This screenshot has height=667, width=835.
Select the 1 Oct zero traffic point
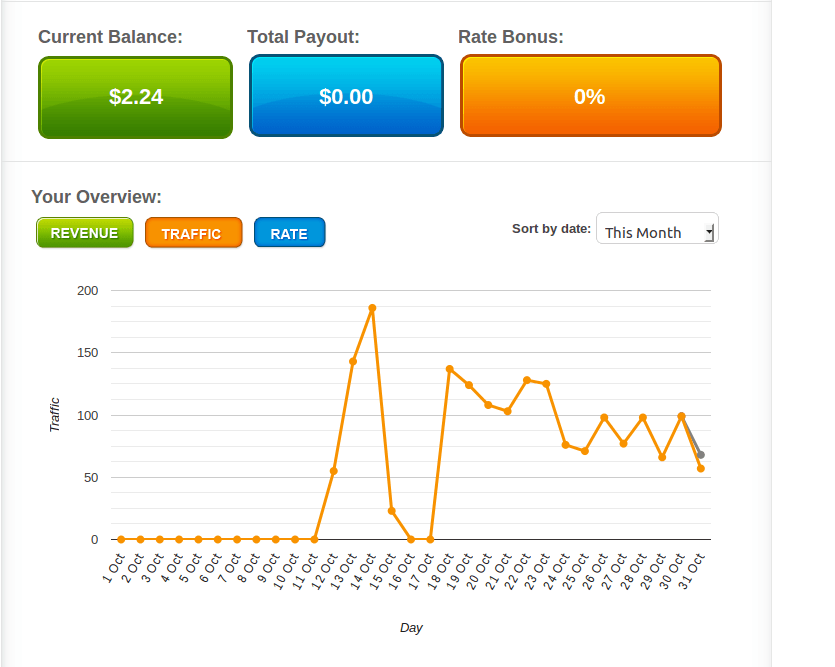pos(121,539)
